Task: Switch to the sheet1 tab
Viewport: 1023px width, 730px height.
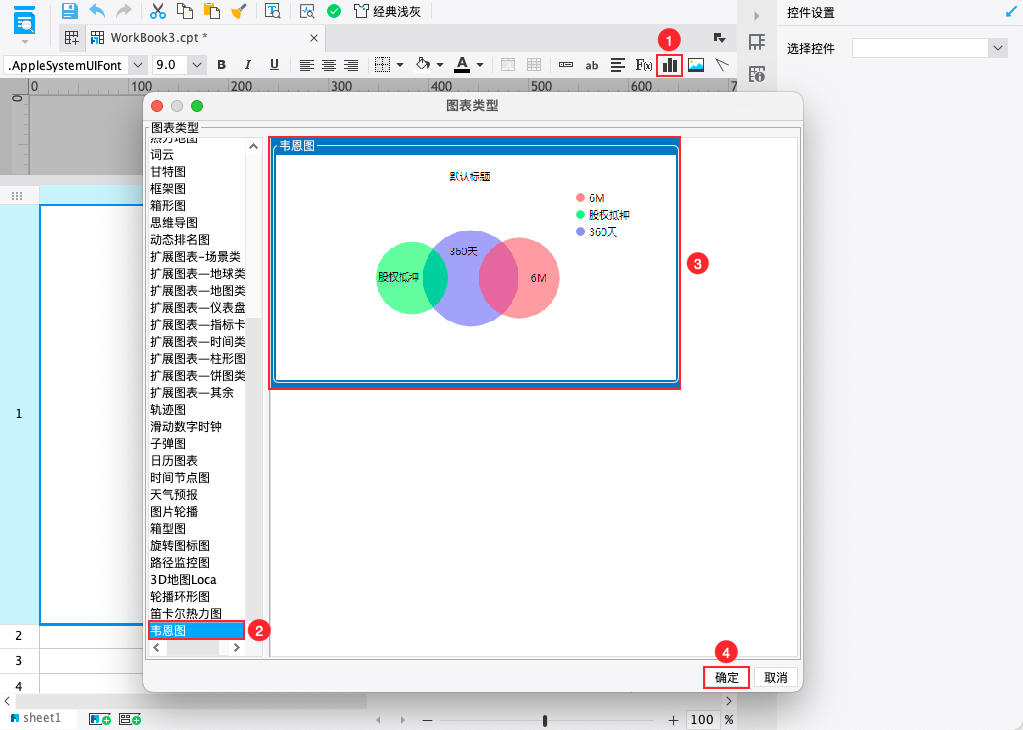Action: (36, 718)
